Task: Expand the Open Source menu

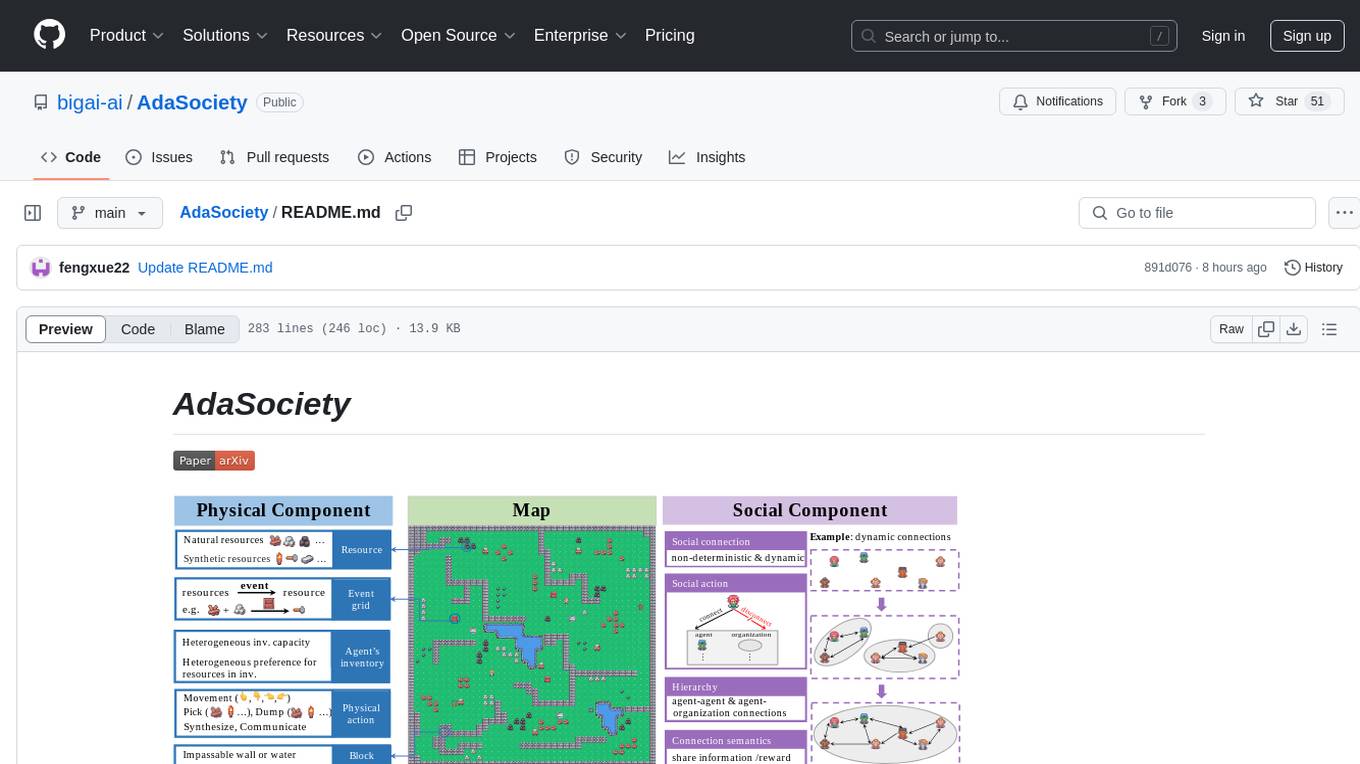Action: (458, 35)
